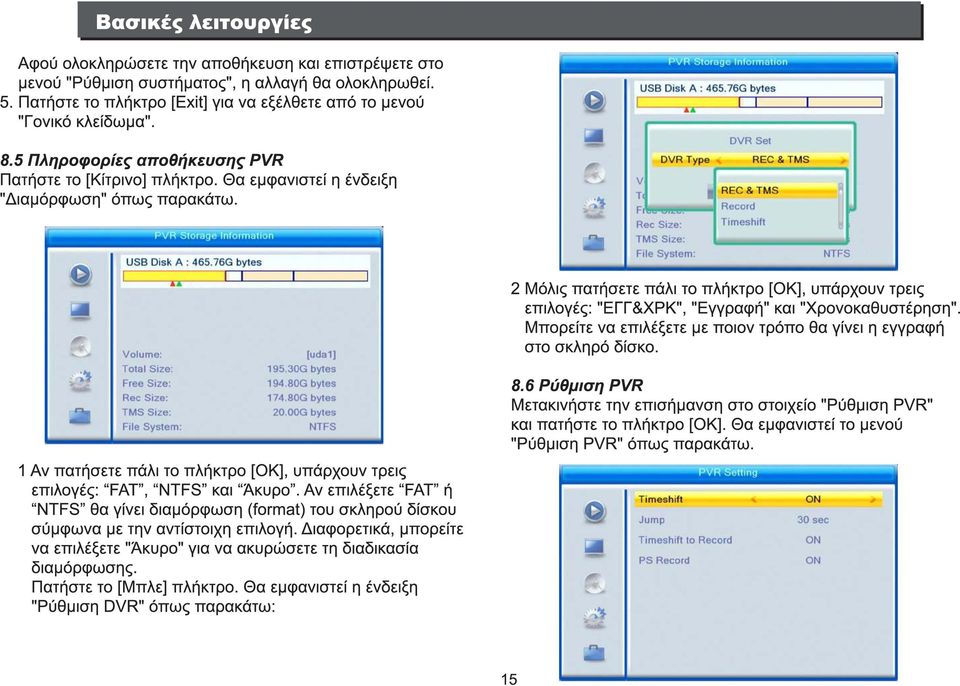Viewport: 960px width, 686px height.
Task: Choose Timeshift in the DVR Type dropdown list
Action: [x=743, y=222]
